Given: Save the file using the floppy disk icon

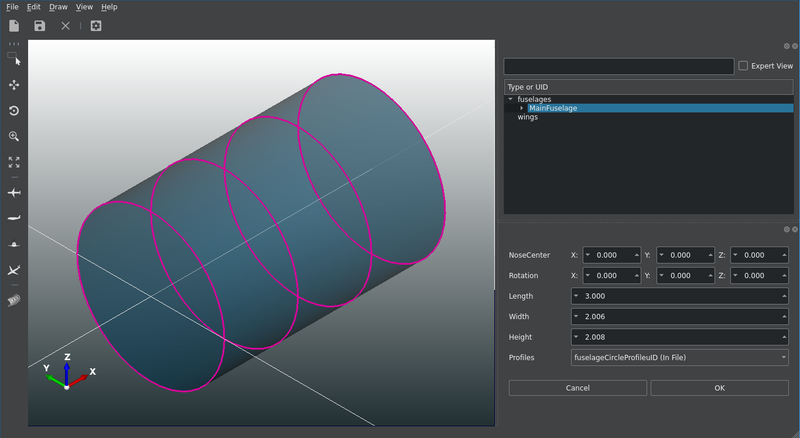Looking at the screenshot, I should (39, 26).
